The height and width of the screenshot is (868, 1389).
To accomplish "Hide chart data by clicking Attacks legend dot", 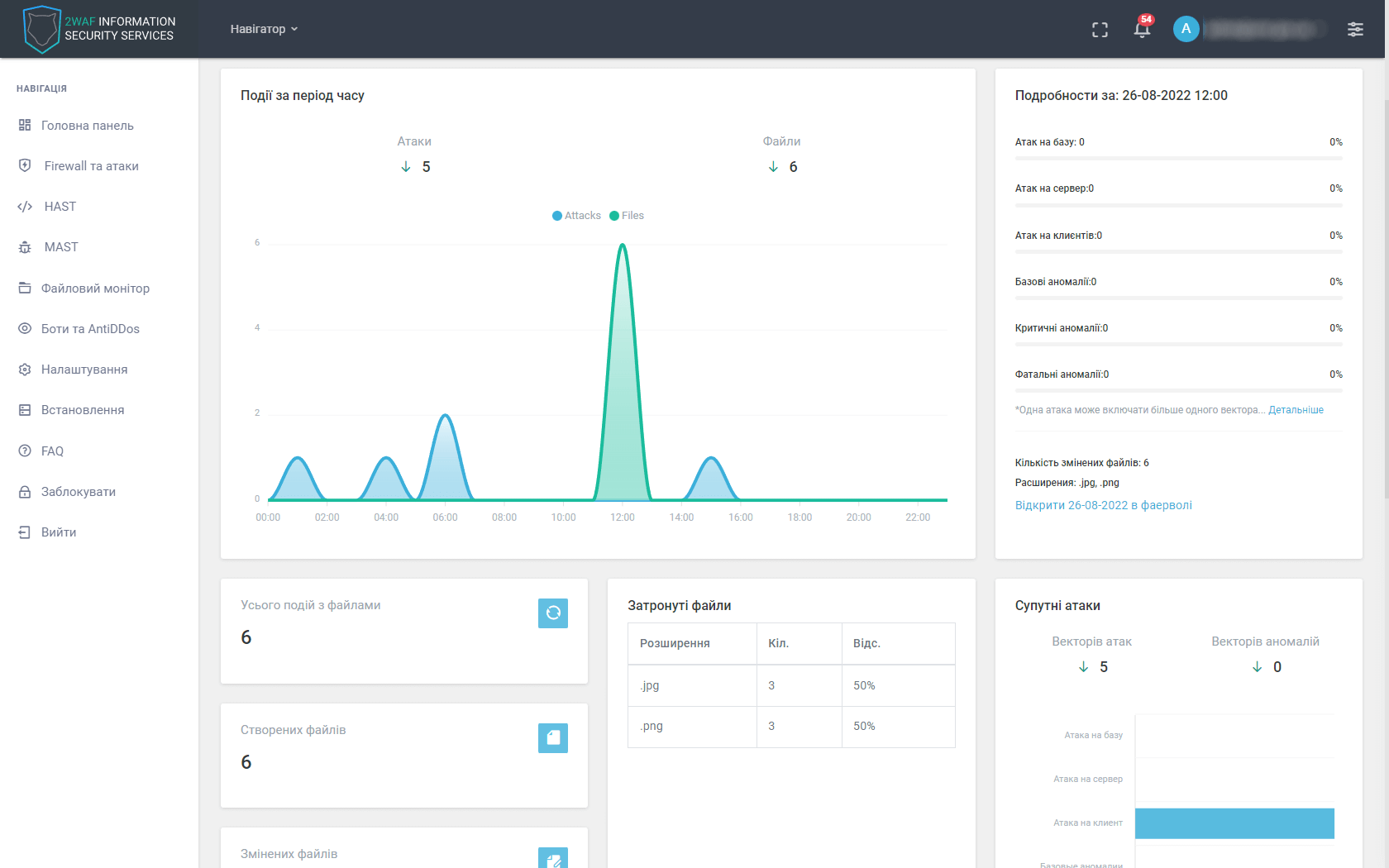I will click(557, 215).
